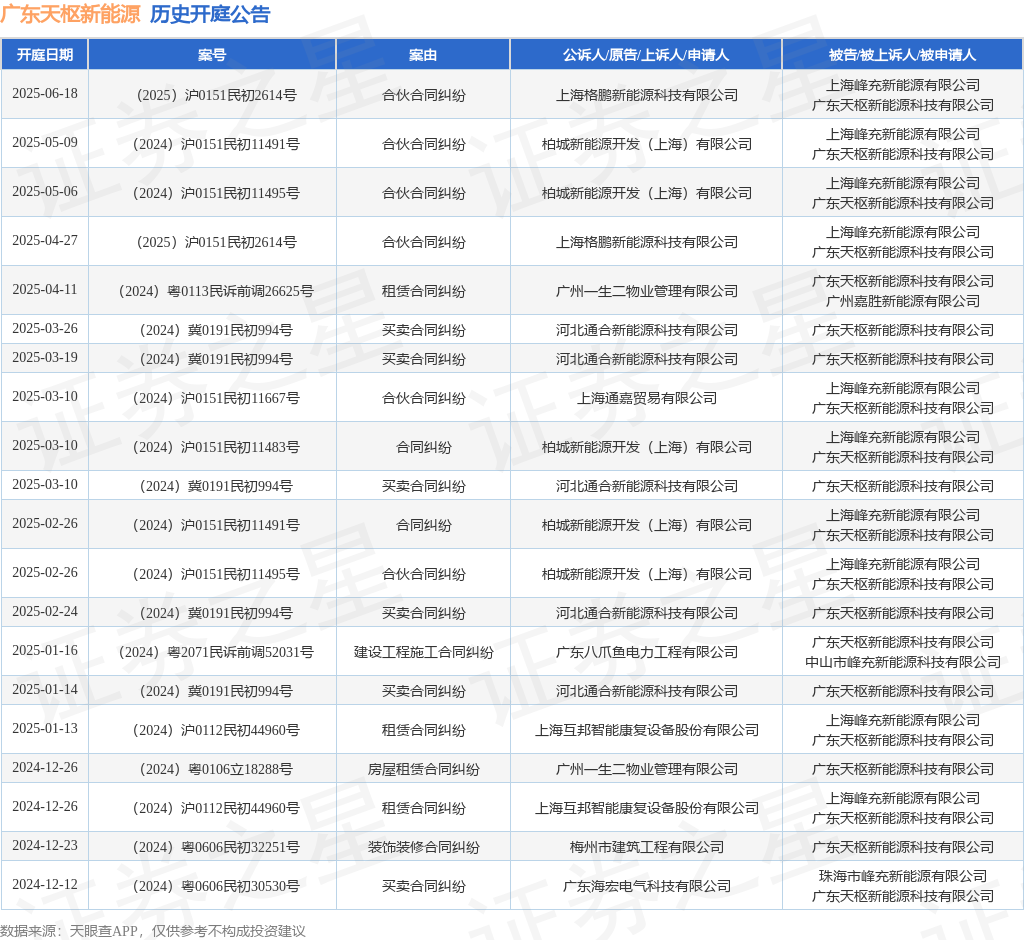The image size is (1024, 940).
Task: Click case number 沪0151民初11495号 in 2025-05-06 row
Action: point(216,193)
